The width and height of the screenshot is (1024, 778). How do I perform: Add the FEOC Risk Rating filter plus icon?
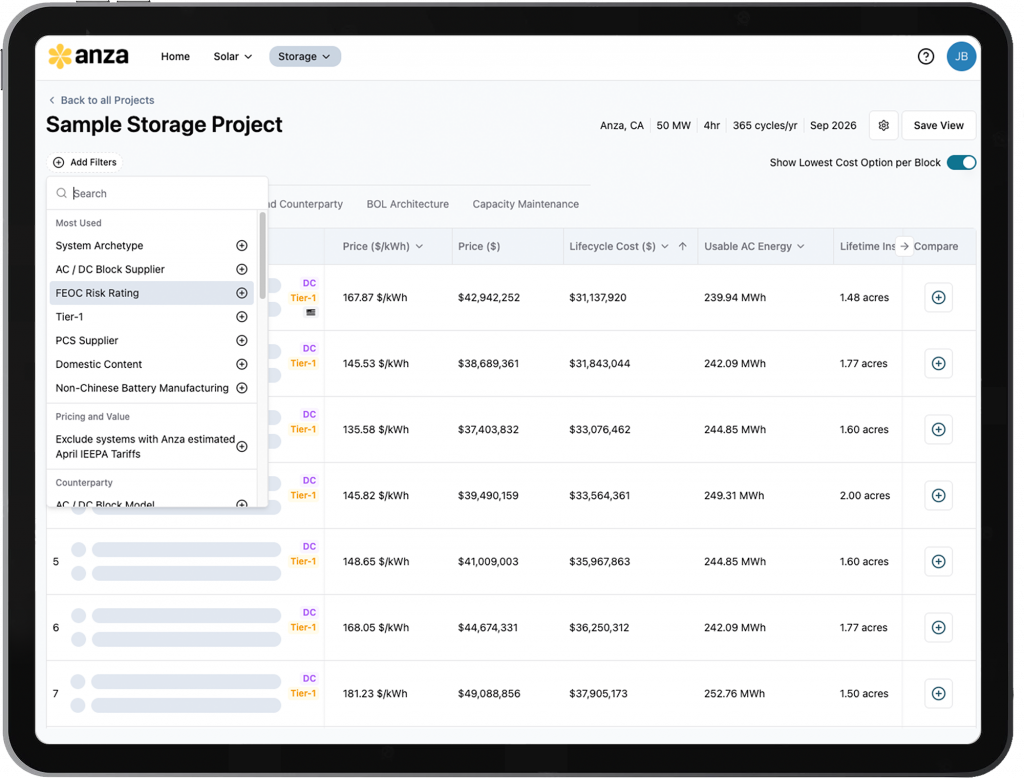tap(241, 293)
